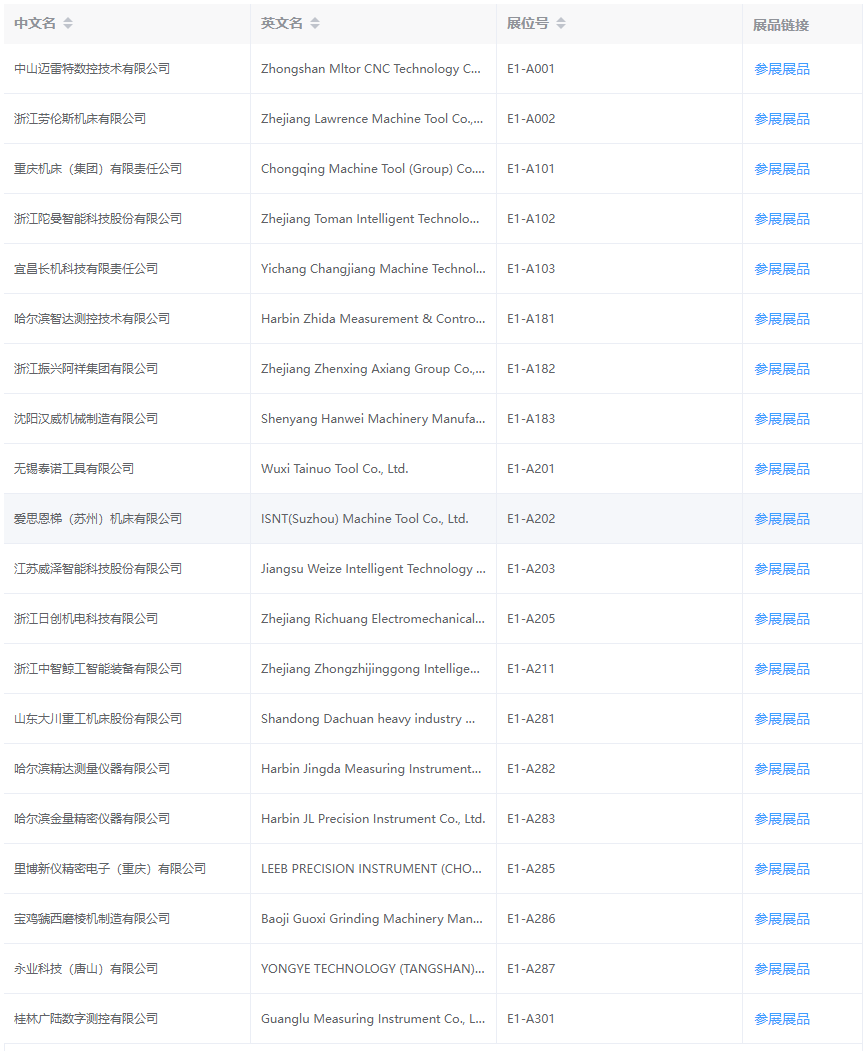This screenshot has width=866, height=1051.
Task: Click booth number E1-A211
Action: (x=531, y=668)
